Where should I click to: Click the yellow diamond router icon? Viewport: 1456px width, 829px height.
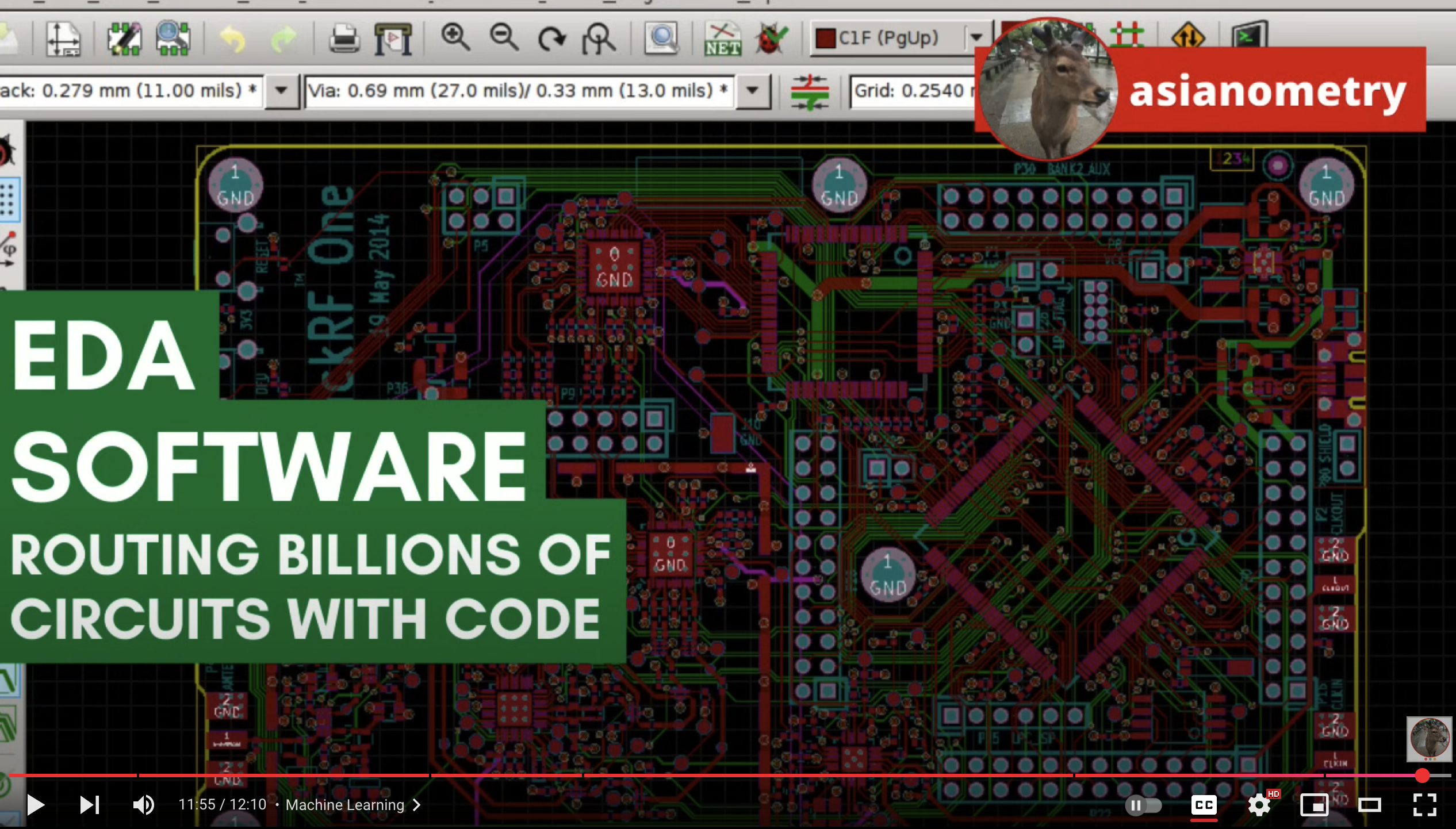[1187, 36]
